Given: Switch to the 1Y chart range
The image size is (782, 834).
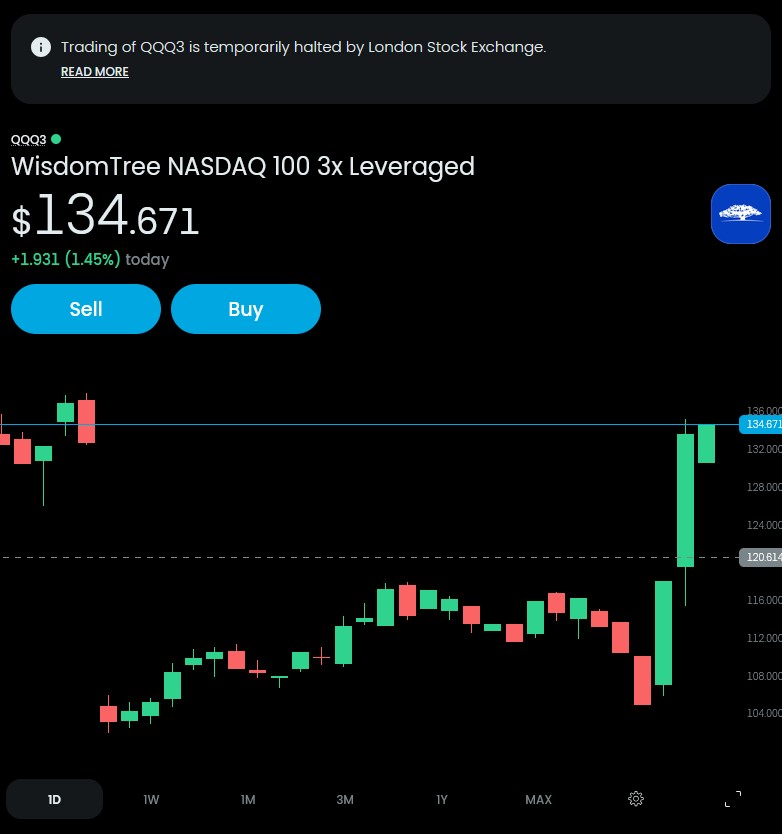Looking at the screenshot, I should coord(442,799).
